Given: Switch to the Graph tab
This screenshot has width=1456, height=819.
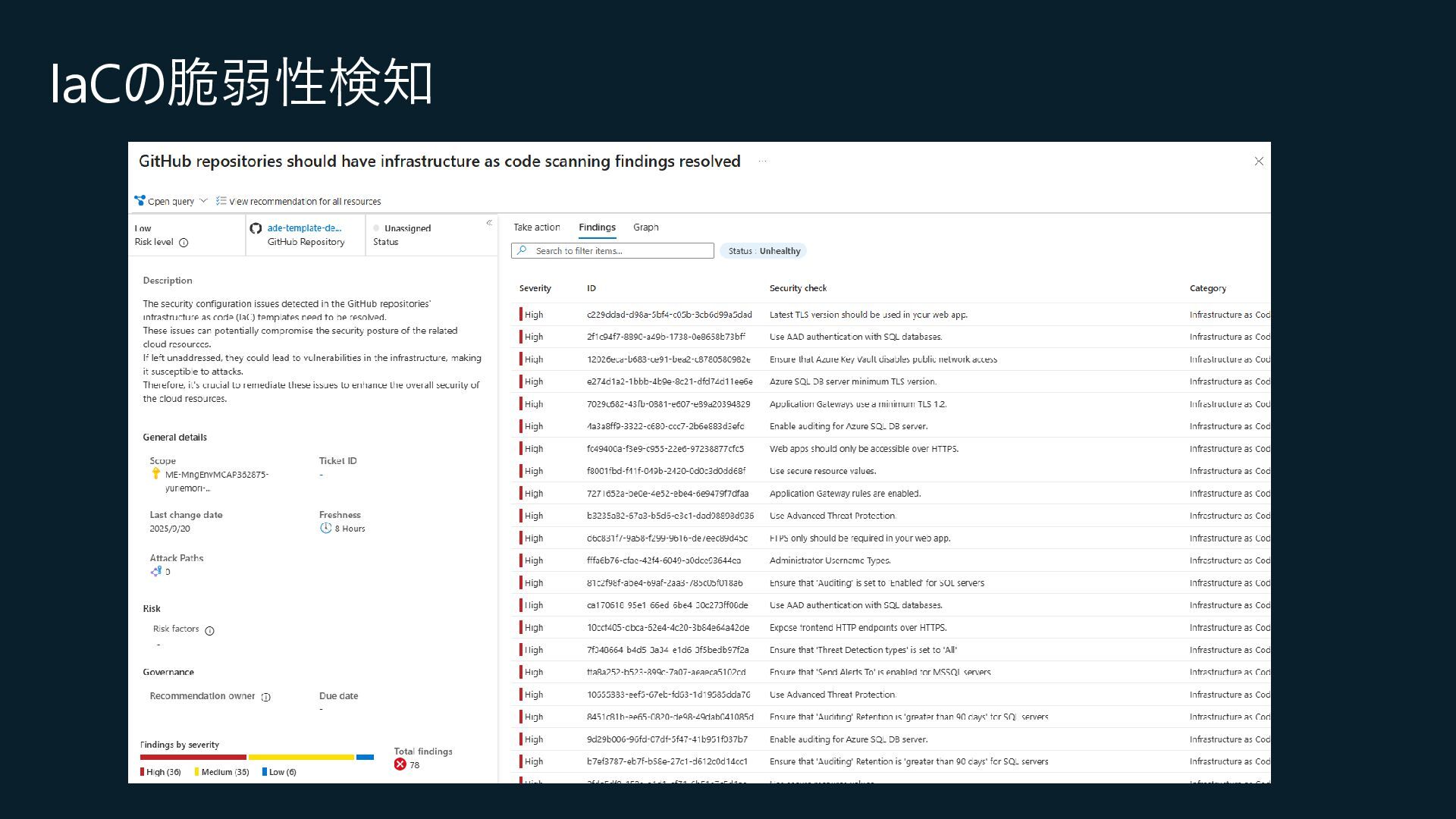Looking at the screenshot, I should point(645,227).
